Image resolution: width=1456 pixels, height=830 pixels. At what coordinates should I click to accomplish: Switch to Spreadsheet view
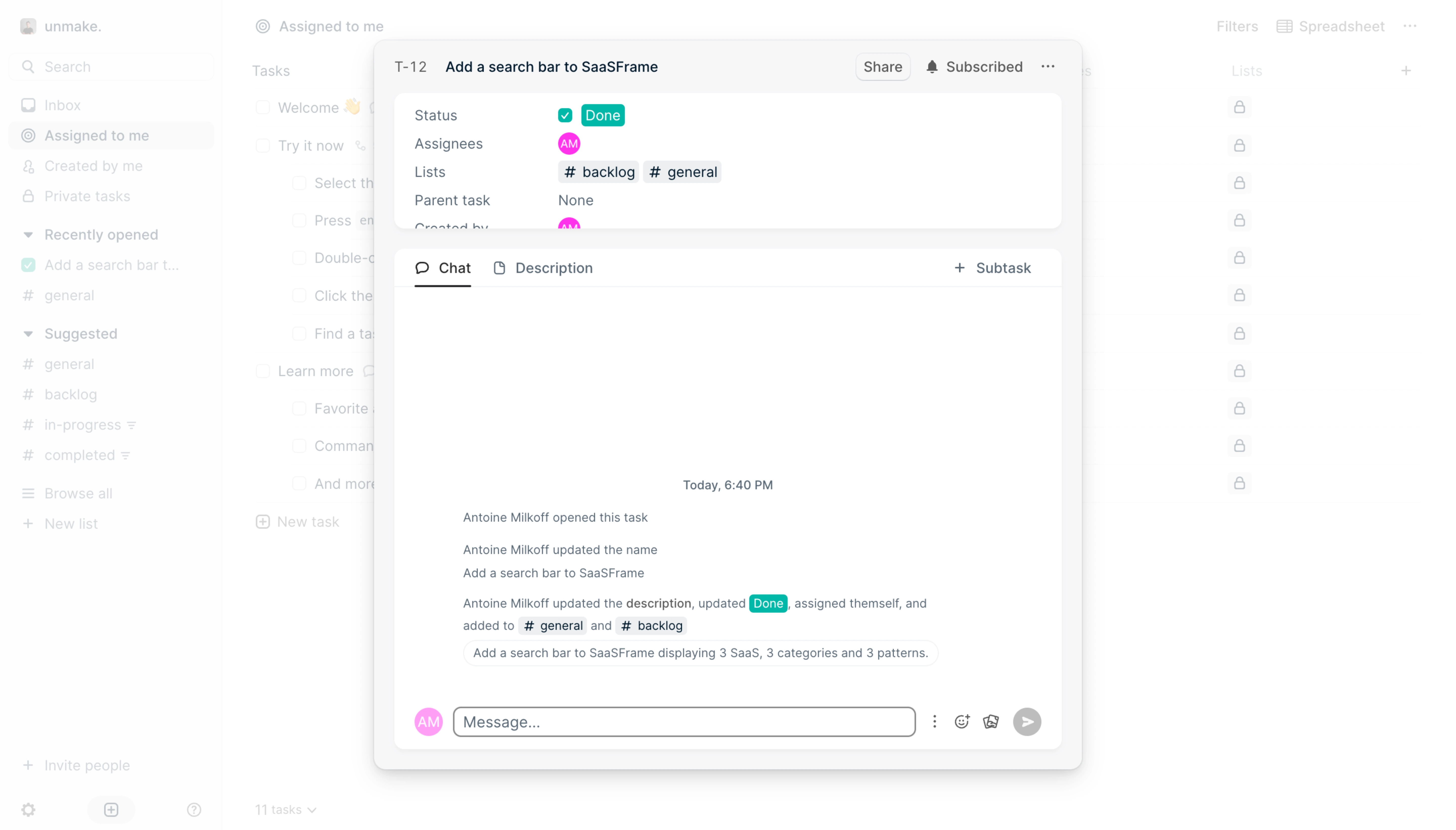tap(1330, 26)
